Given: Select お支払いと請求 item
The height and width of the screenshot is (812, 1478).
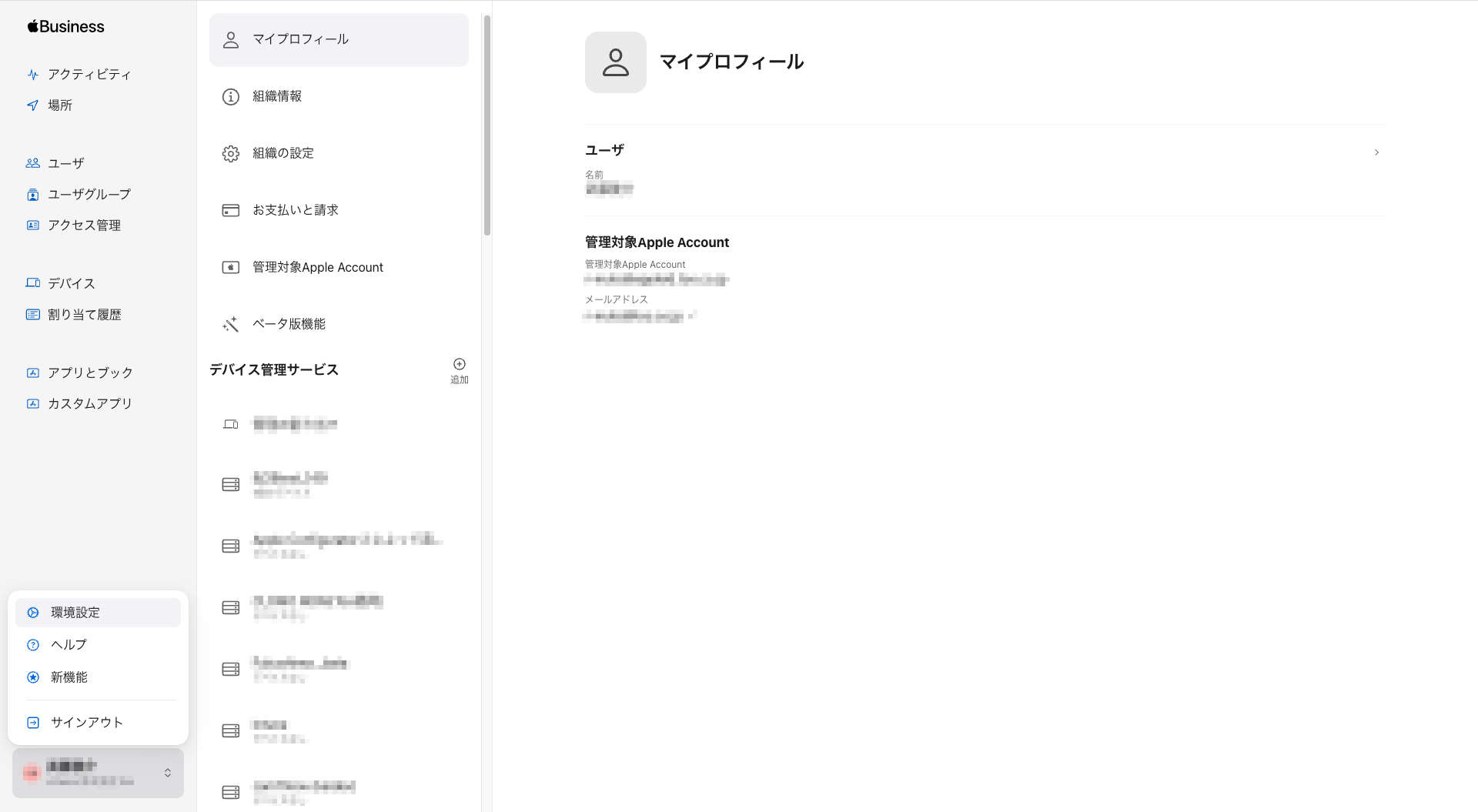Looking at the screenshot, I should tap(339, 210).
